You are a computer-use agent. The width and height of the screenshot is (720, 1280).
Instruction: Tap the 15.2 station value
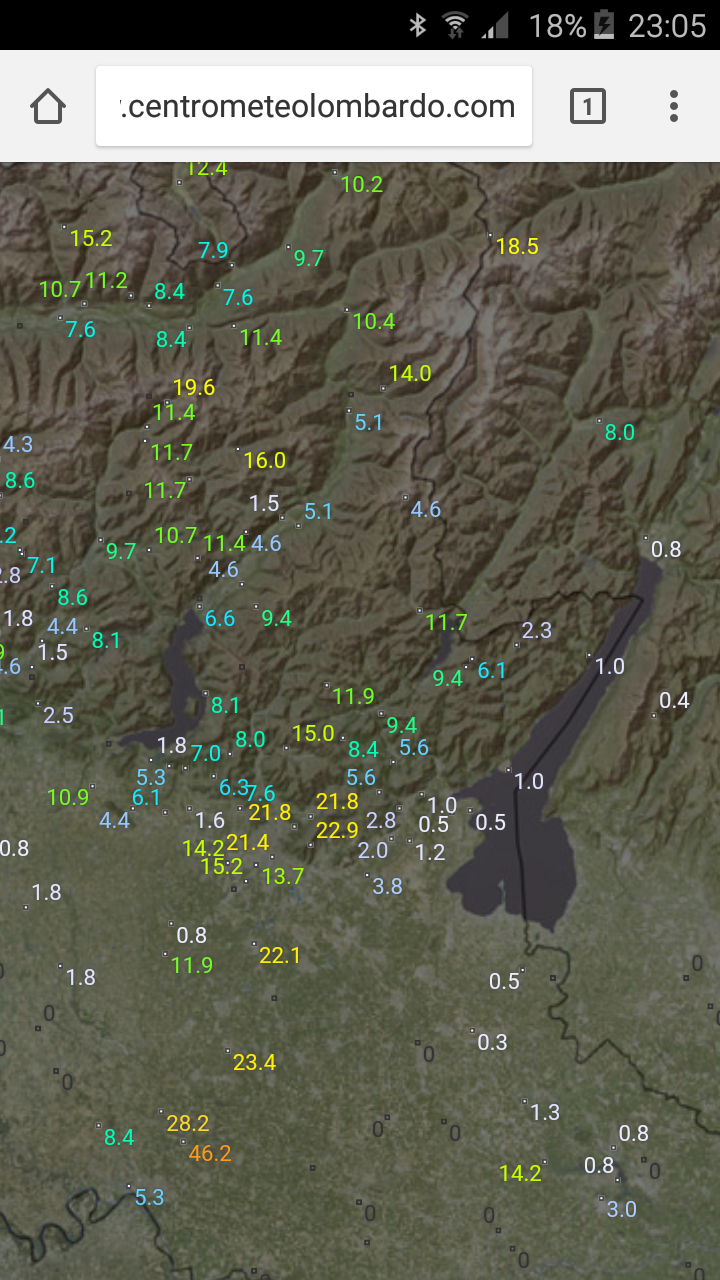pyautogui.click(x=91, y=238)
